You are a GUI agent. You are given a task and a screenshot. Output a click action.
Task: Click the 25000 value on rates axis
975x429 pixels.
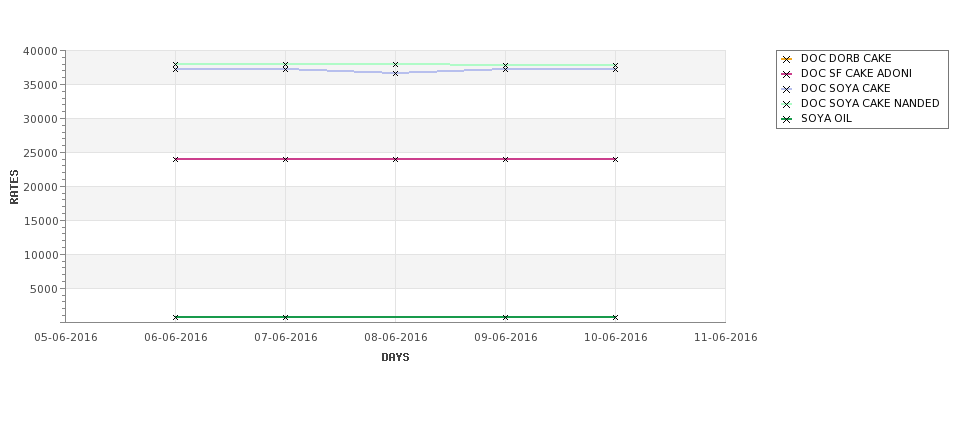pyautogui.click(x=40, y=153)
